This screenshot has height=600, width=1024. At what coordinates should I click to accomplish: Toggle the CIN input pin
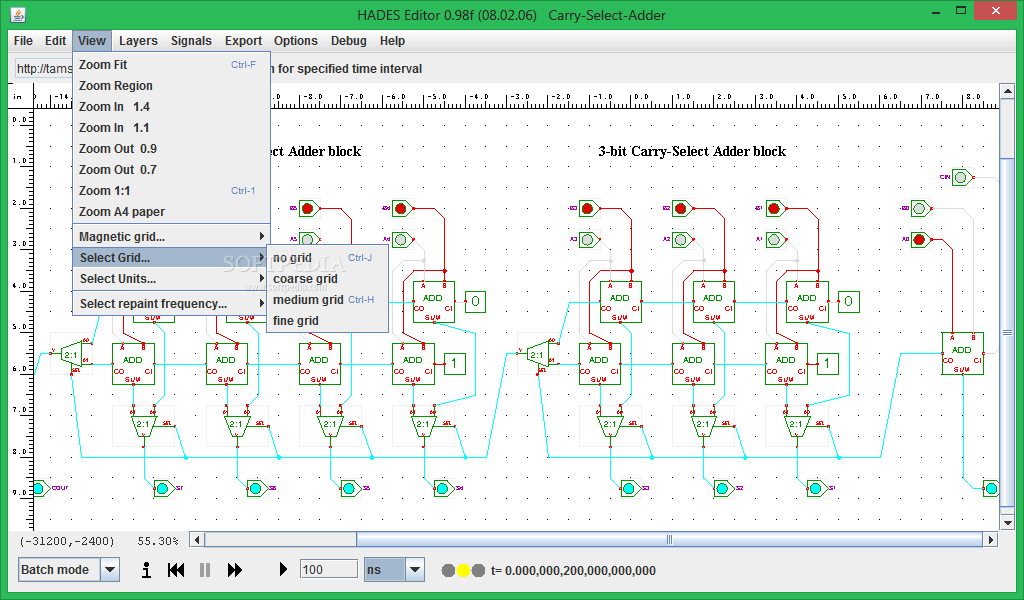[x=961, y=177]
